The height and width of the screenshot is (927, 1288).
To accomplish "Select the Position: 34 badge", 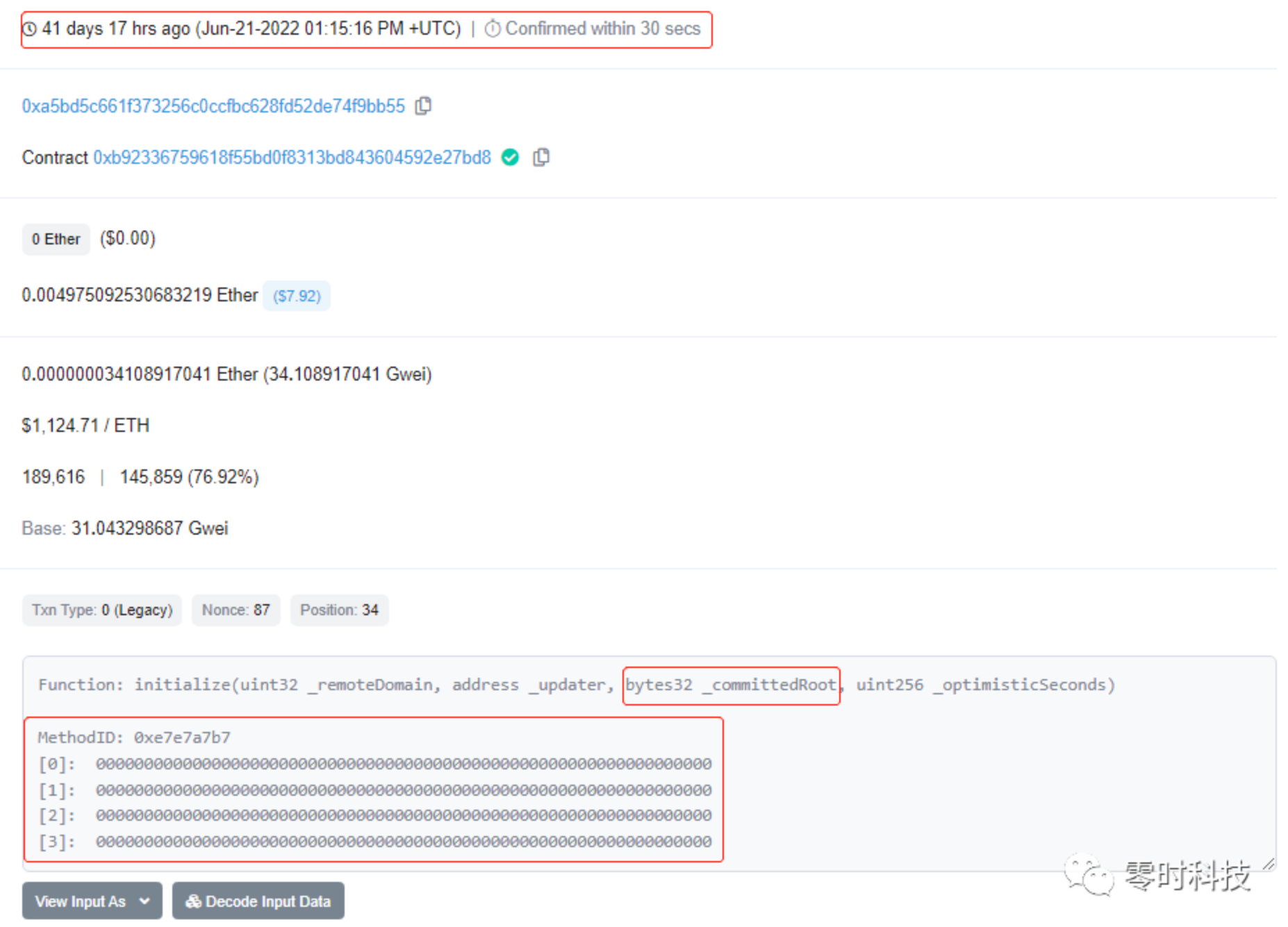I will pyautogui.click(x=340, y=610).
